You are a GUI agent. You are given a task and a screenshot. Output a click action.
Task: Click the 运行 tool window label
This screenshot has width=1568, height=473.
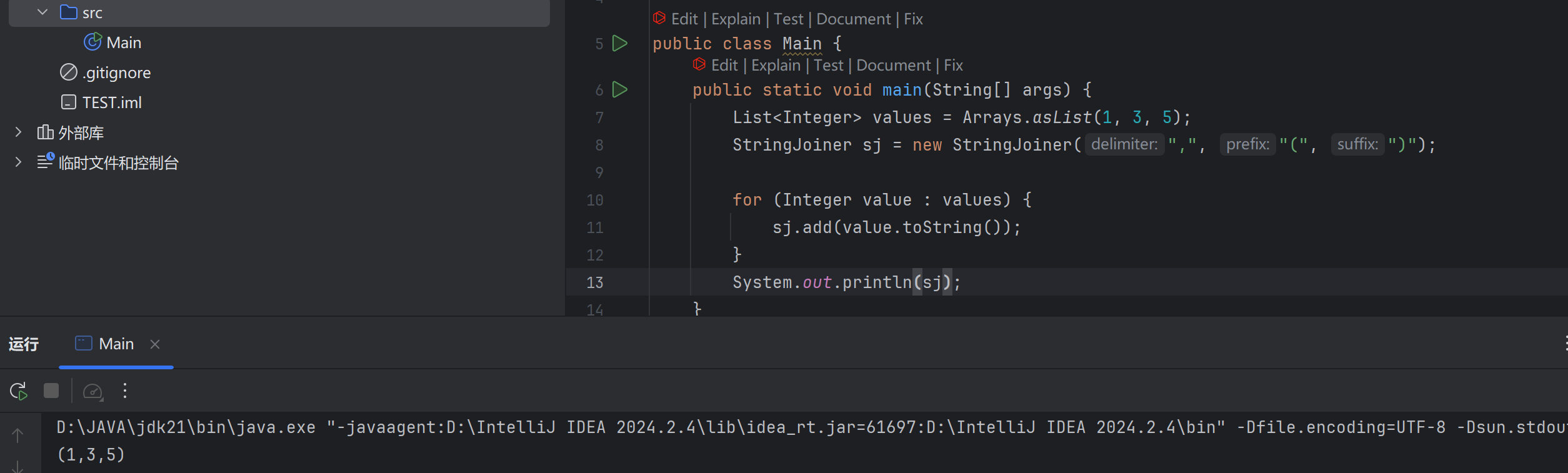point(24,344)
